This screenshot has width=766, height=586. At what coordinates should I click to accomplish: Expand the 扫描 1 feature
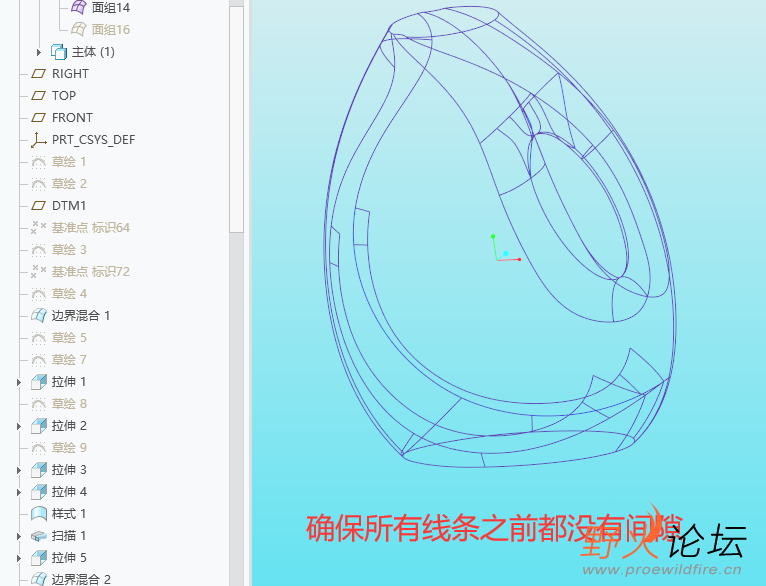pos(19,536)
